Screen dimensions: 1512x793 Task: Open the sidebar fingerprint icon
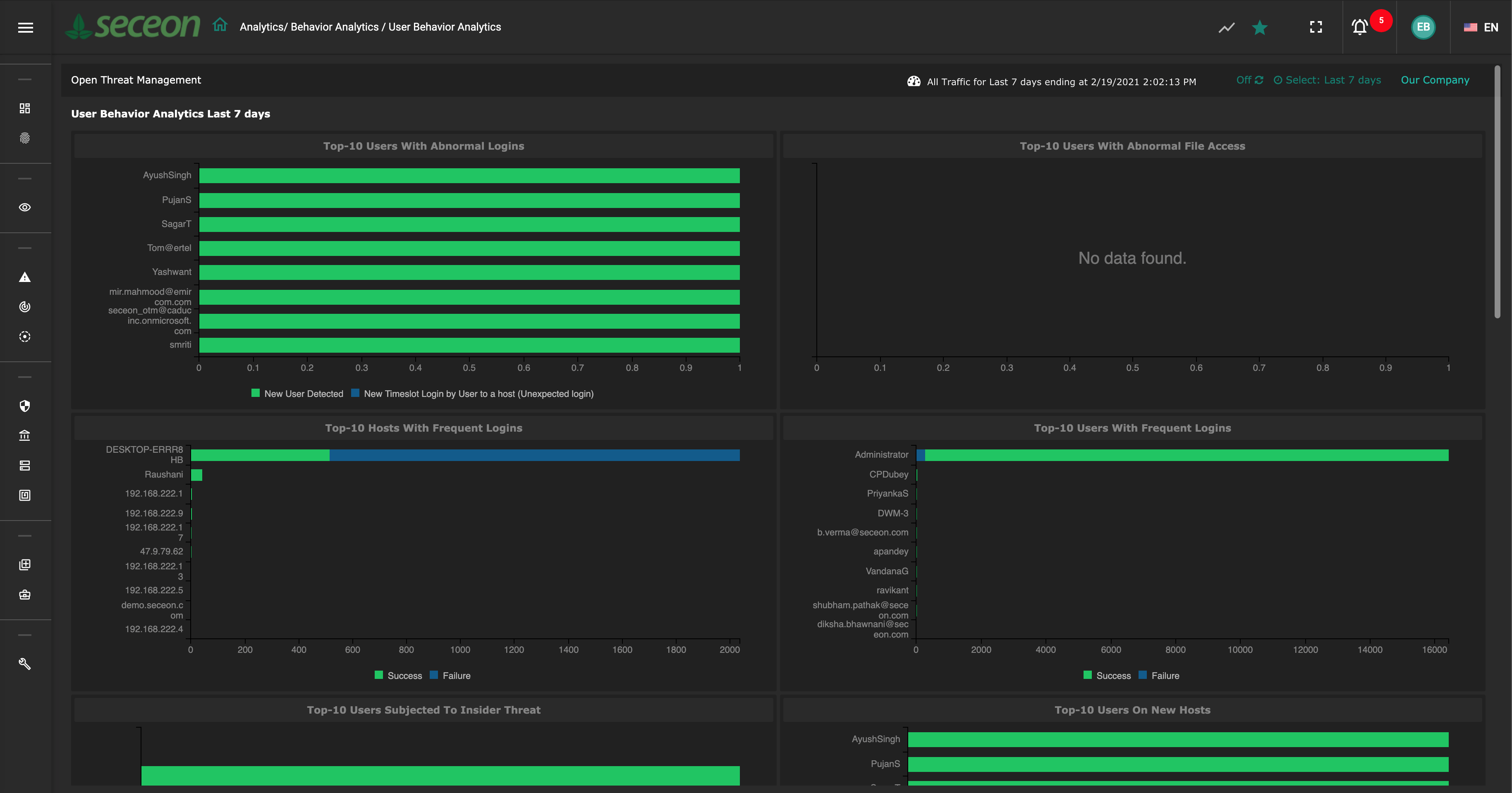(x=25, y=139)
